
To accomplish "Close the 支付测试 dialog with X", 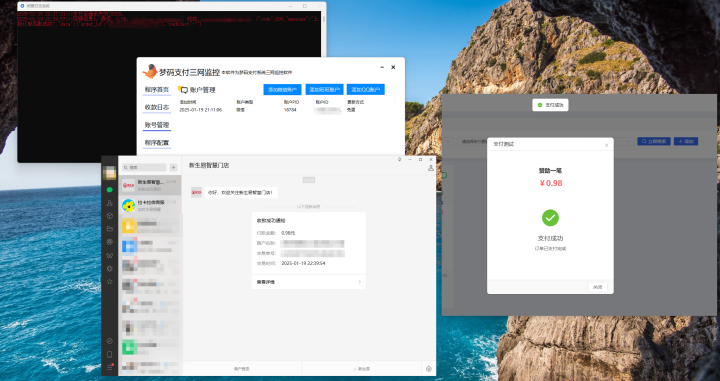I will click(607, 145).
